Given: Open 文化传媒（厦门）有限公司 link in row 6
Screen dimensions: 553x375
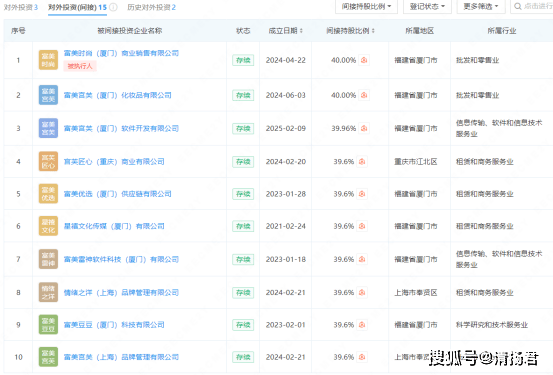Looking at the screenshot, I should coord(114,226).
